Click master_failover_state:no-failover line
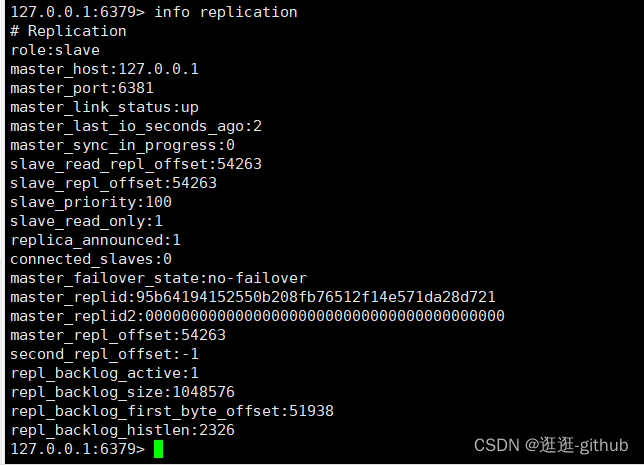 click(x=159, y=278)
